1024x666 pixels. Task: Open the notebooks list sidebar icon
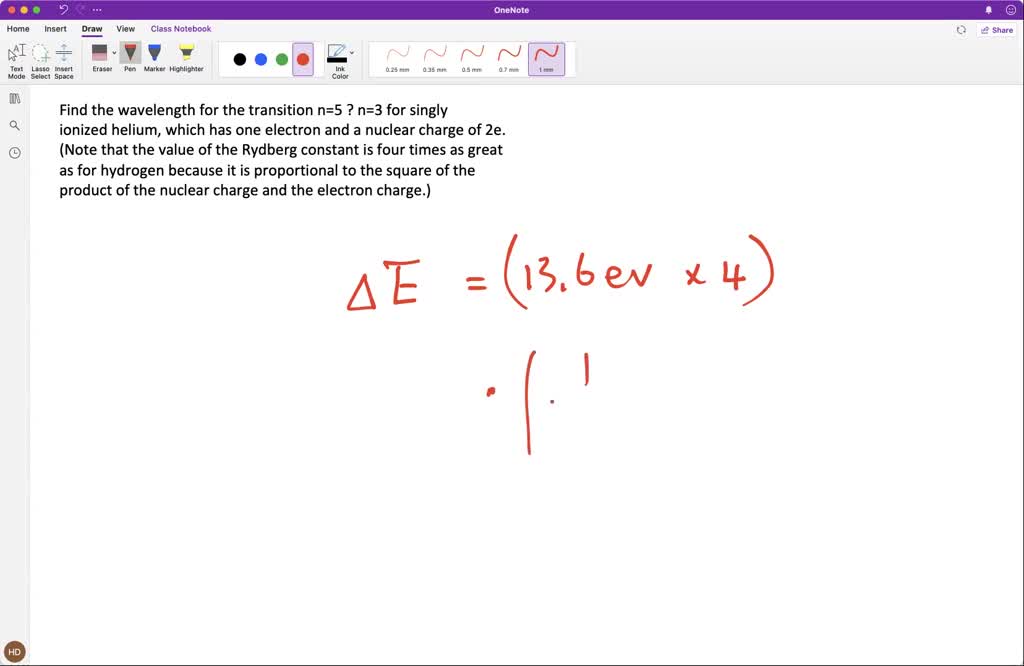pos(14,98)
